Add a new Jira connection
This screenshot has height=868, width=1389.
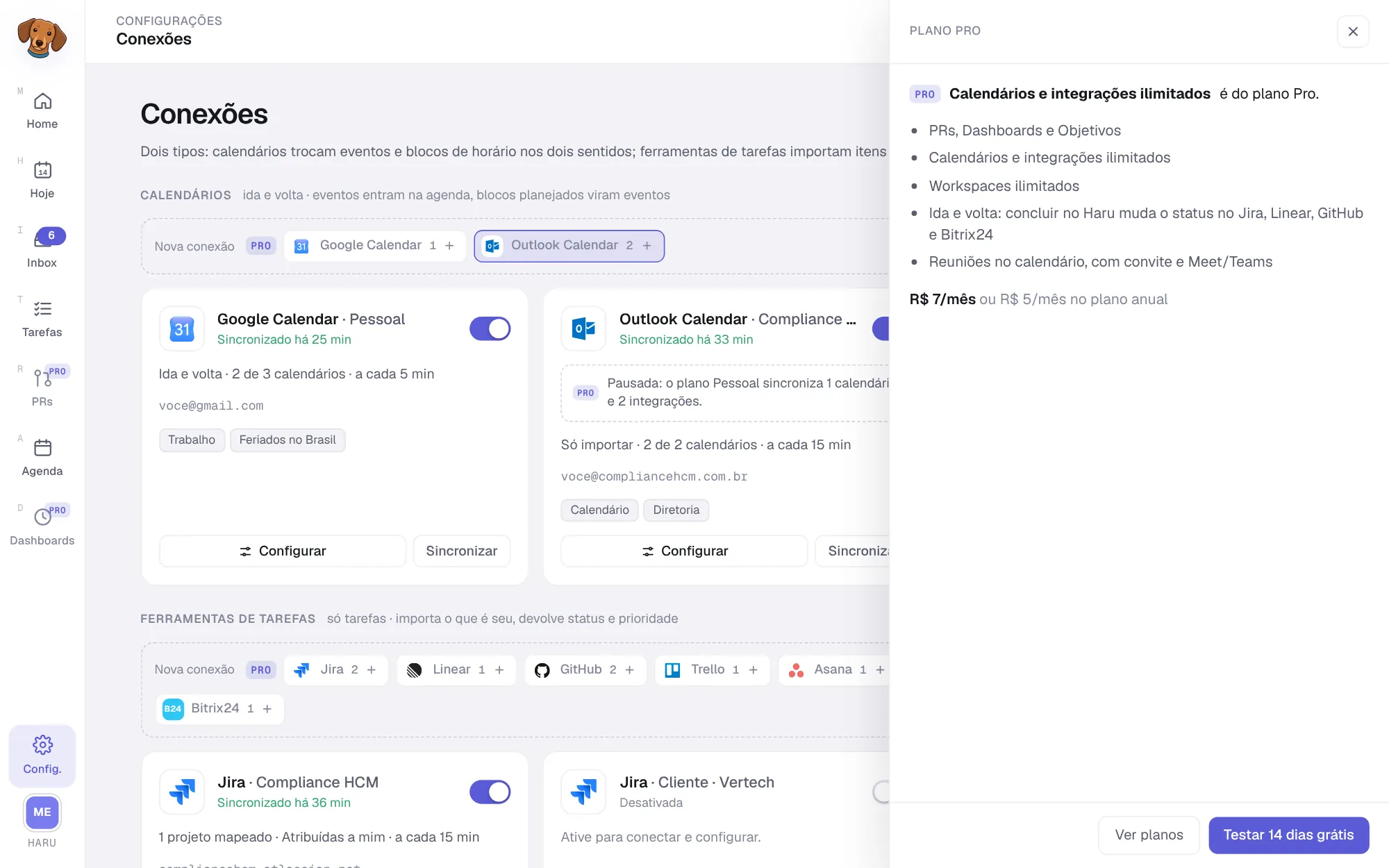[x=336, y=669]
